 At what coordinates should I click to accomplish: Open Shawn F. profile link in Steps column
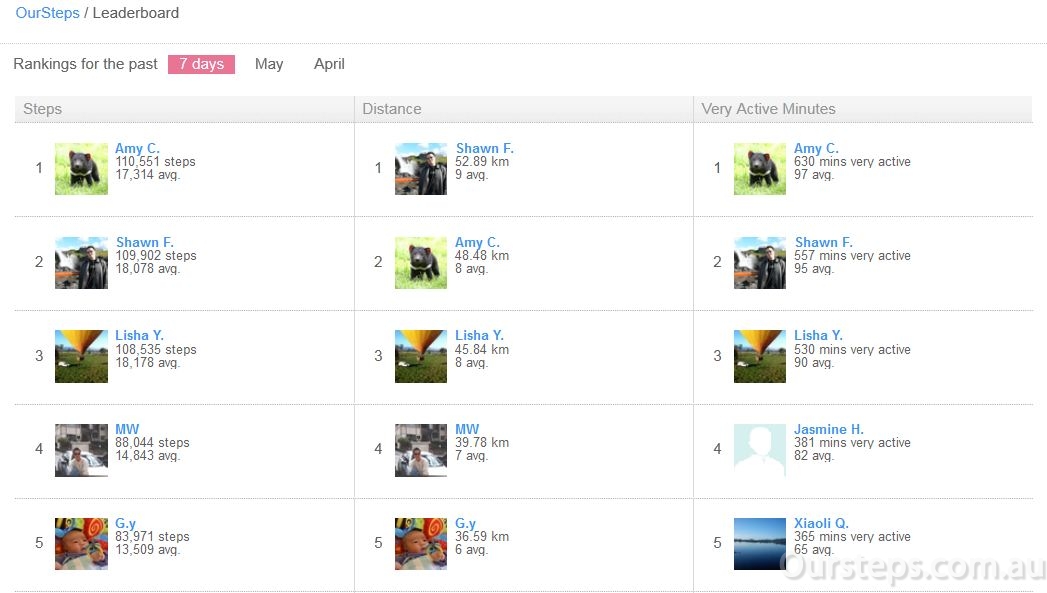[x=145, y=242]
